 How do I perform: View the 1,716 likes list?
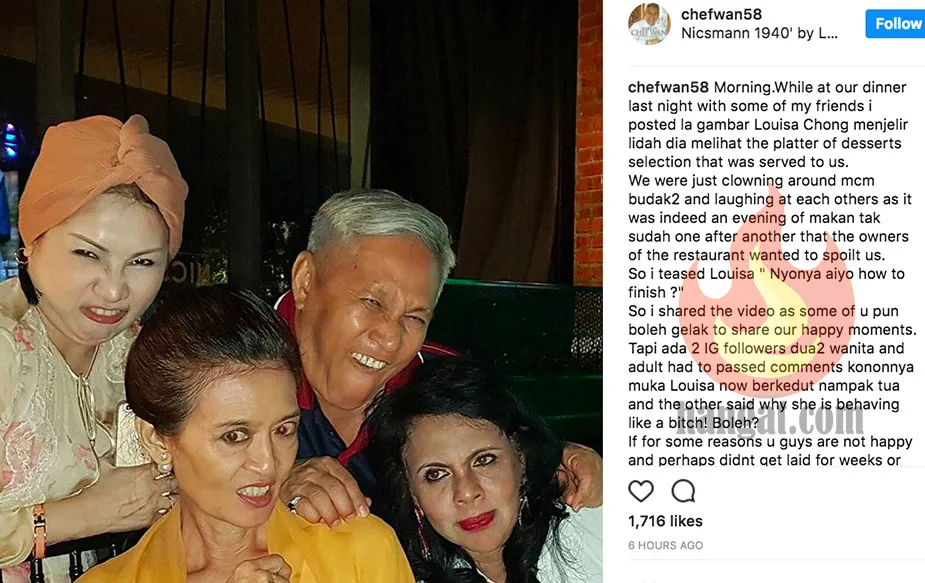click(x=665, y=521)
